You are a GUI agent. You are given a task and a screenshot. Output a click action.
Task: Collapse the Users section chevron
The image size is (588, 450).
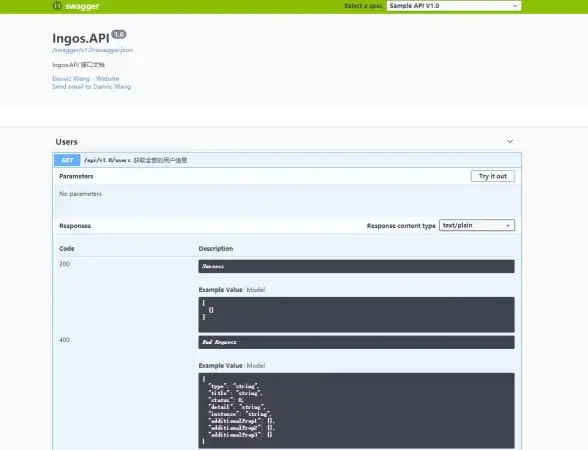click(x=510, y=141)
